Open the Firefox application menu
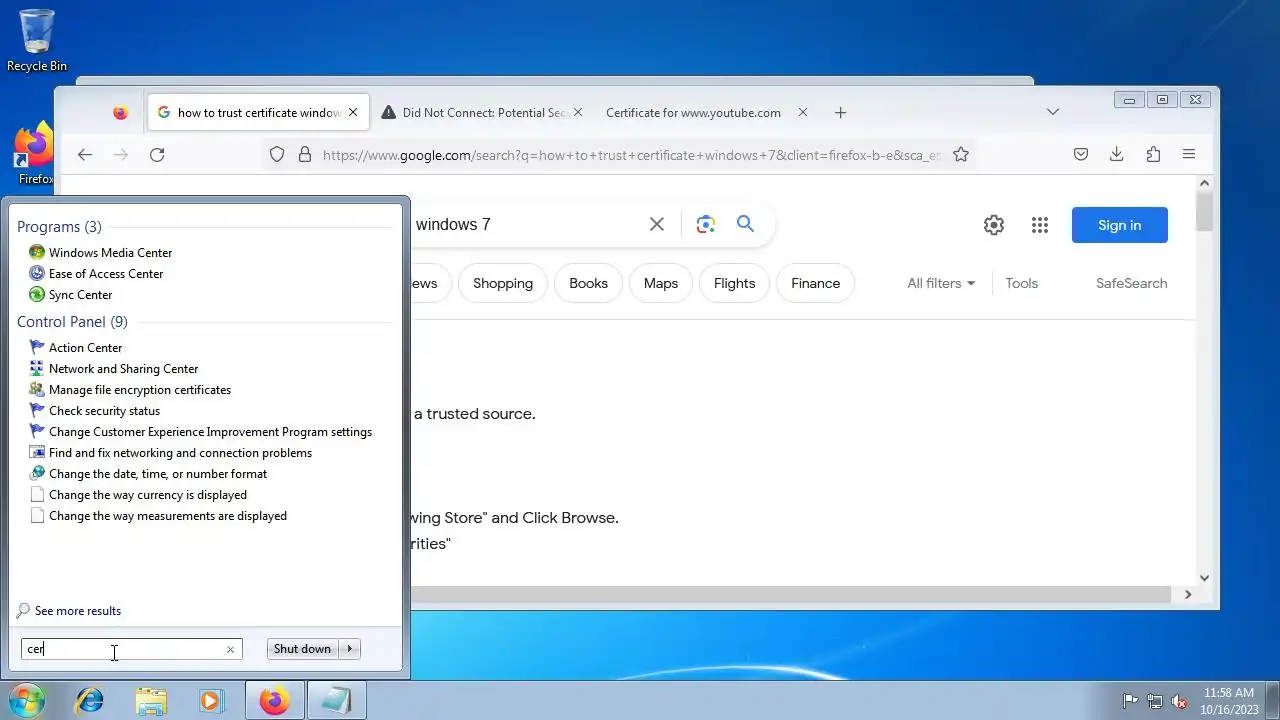Image resolution: width=1280 pixels, height=720 pixels. coord(1189,154)
